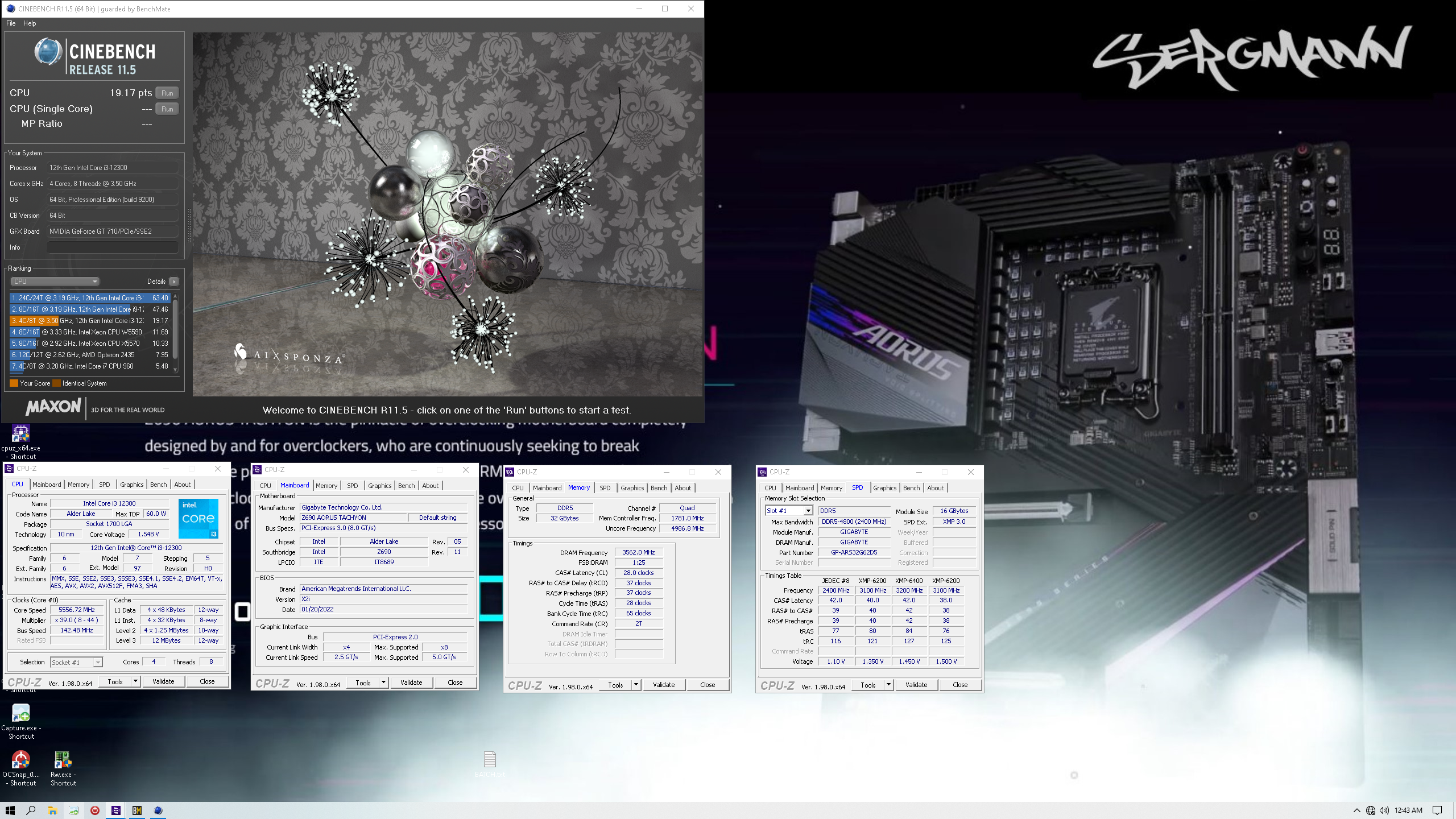Open the BATCH.txt file on the desktop
This screenshot has width=1456, height=819.
coord(490,764)
